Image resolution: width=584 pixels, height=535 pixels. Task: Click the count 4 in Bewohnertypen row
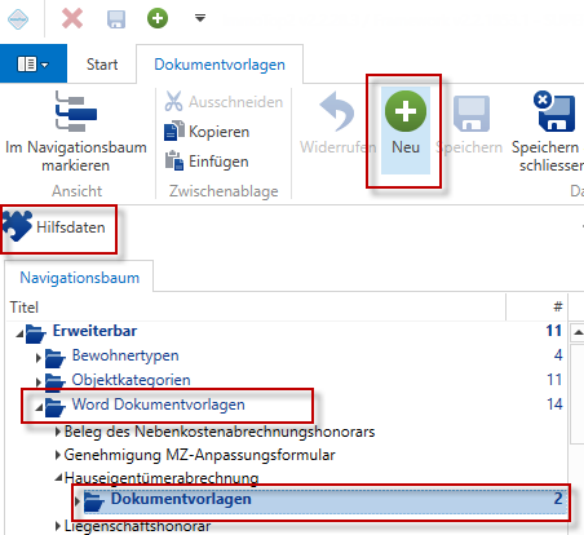tap(558, 355)
